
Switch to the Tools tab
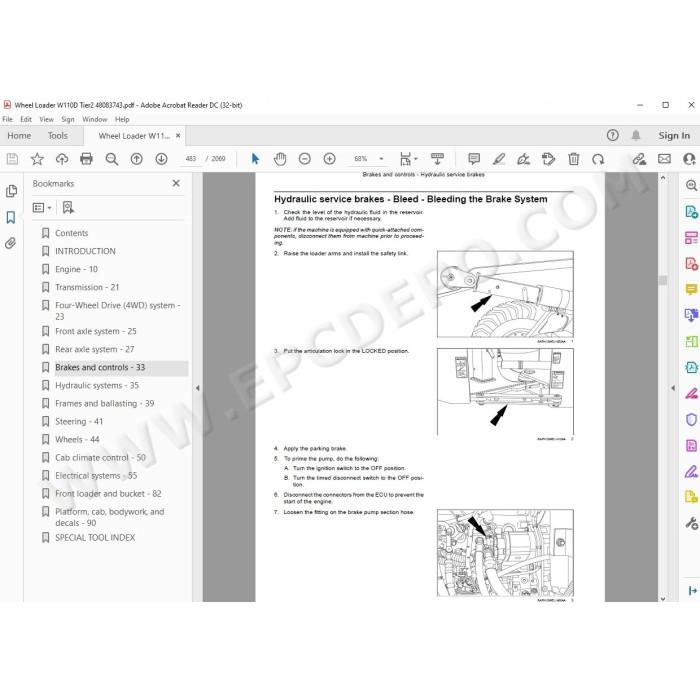[58, 136]
